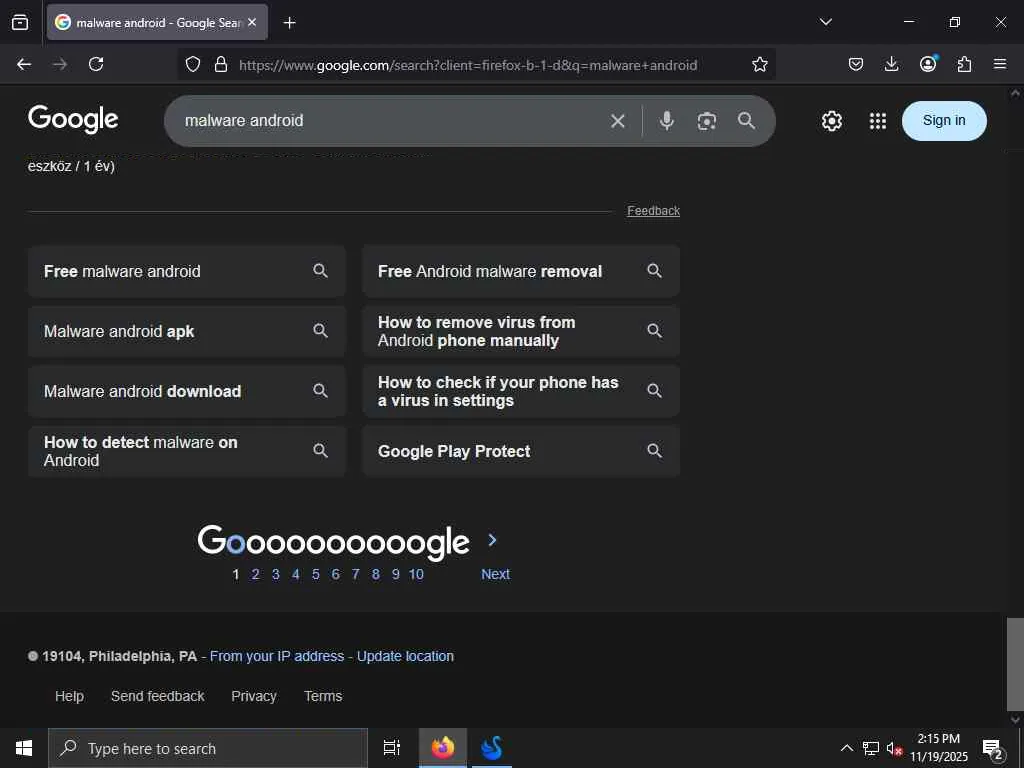The height and width of the screenshot is (768, 1024).
Task: Save page to Pocket icon
Action: (x=856, y=64)
